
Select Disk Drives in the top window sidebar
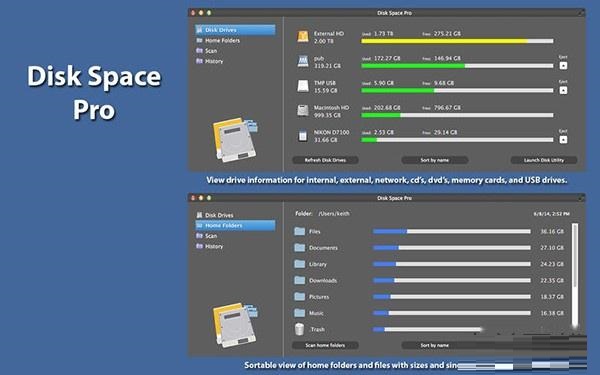tap(235, 30)
